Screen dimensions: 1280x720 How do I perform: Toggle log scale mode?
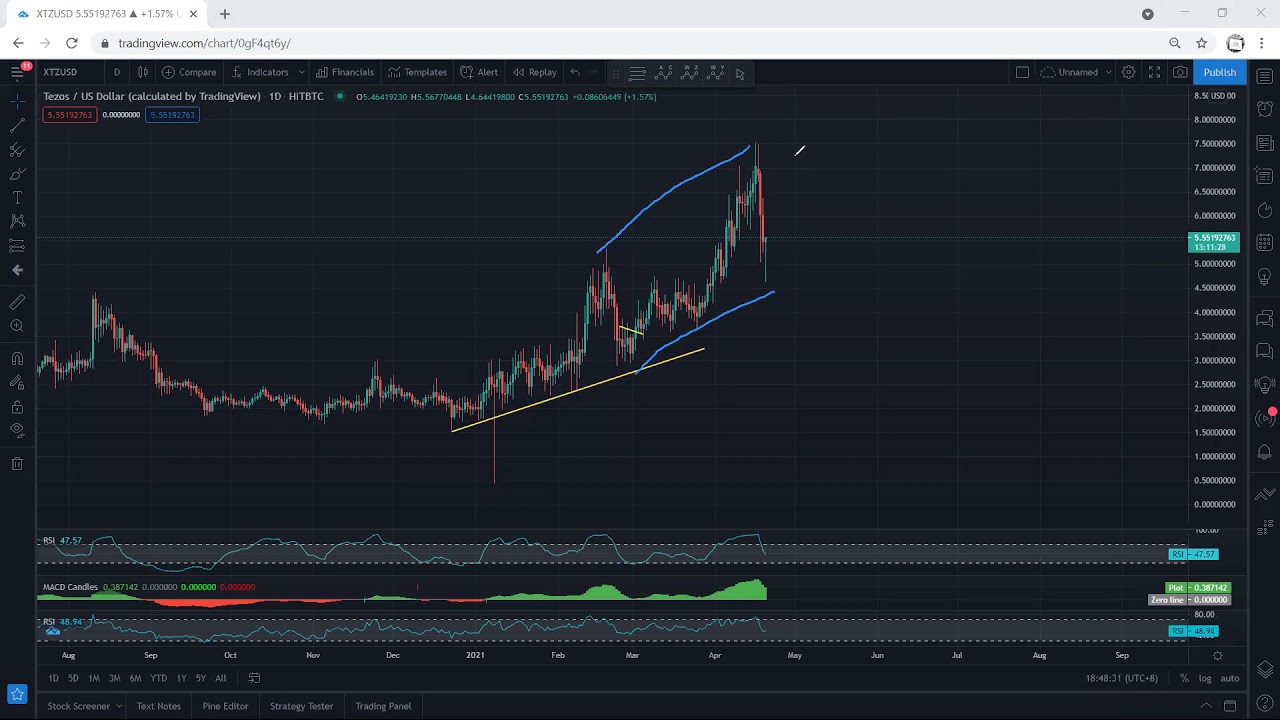click(1205, 678)
